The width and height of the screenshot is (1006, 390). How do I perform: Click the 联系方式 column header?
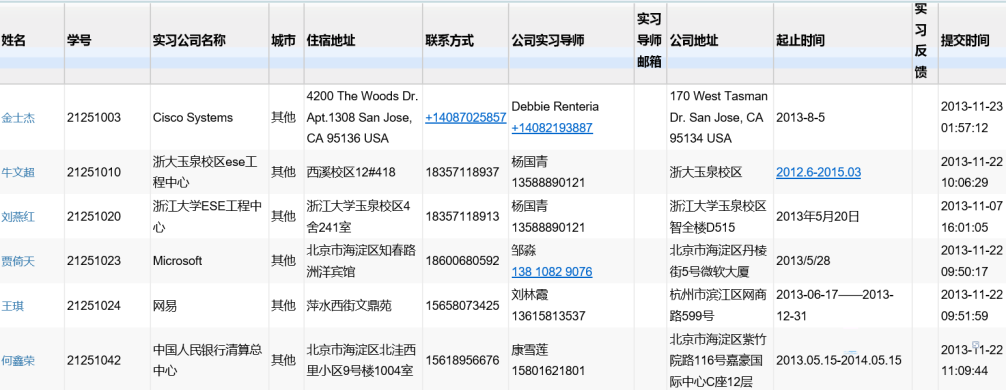(449, 40)
